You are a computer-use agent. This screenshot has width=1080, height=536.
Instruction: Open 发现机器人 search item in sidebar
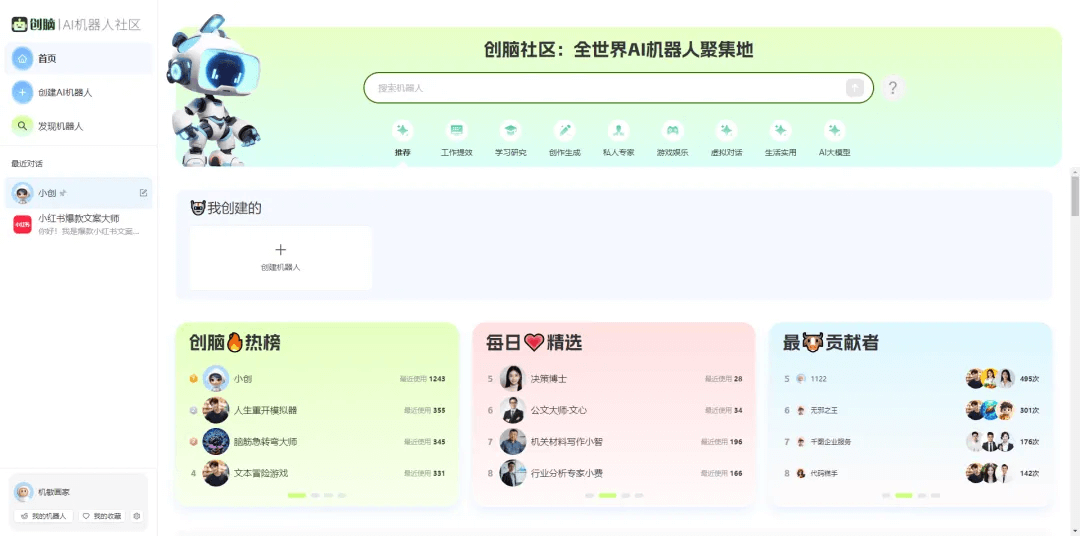79,126
